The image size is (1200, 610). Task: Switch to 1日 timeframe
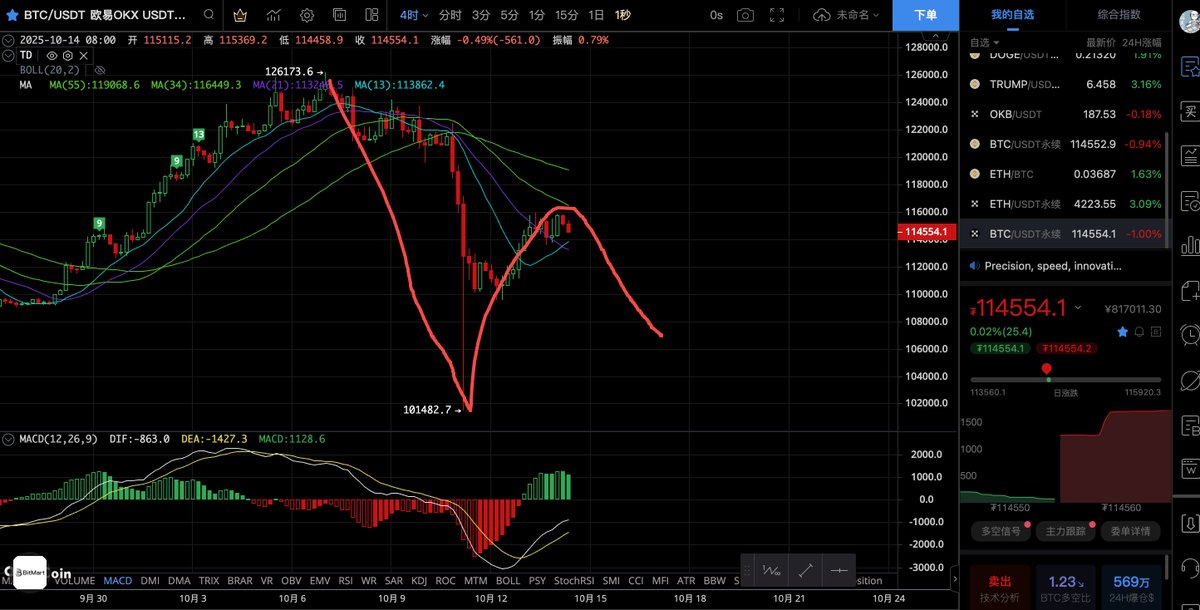coord(596,15)
